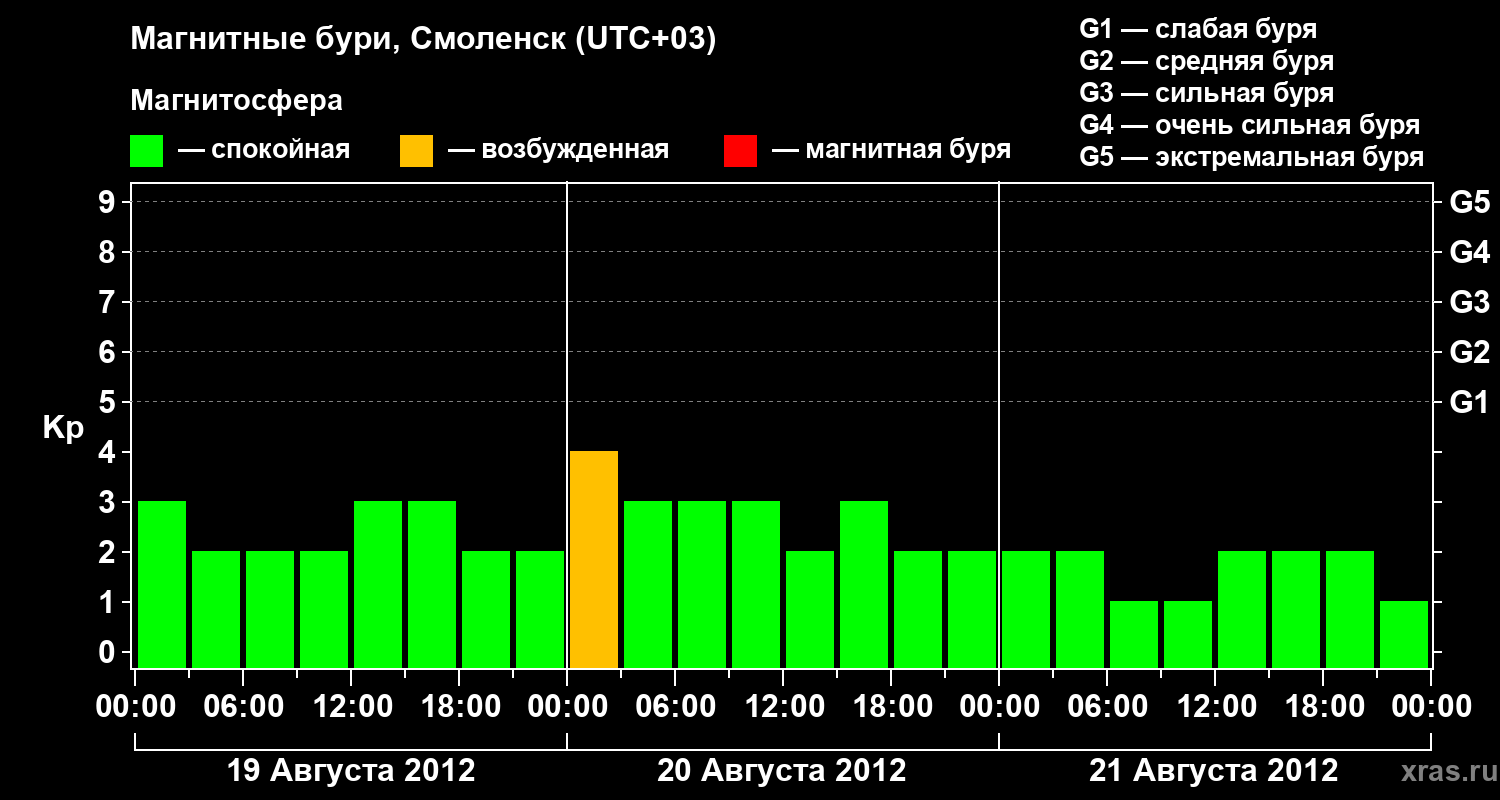Click the 'G4 — очень сильная буря' line
The image size is (1500, 800).
click(x=1250, y=125)
